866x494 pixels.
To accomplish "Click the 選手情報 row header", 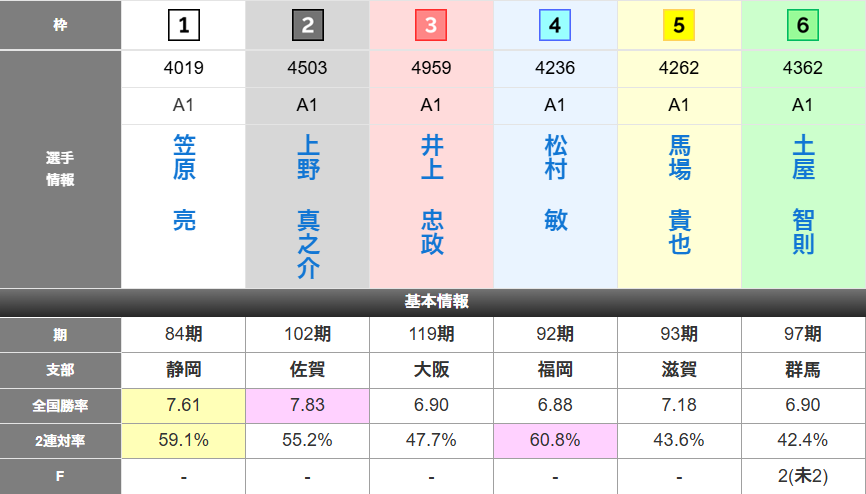I will pyautogui.click(x=60, y=170).
